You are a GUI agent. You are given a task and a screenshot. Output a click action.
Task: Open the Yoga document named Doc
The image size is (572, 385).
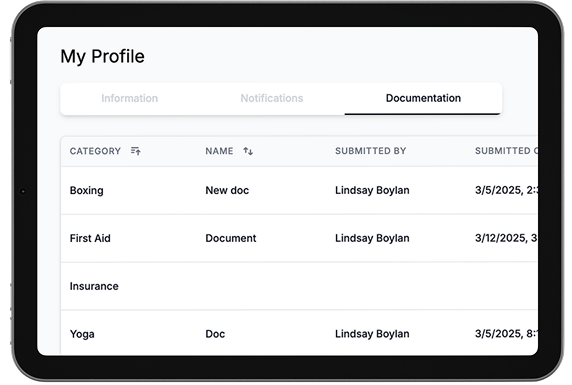pos(215,334)
